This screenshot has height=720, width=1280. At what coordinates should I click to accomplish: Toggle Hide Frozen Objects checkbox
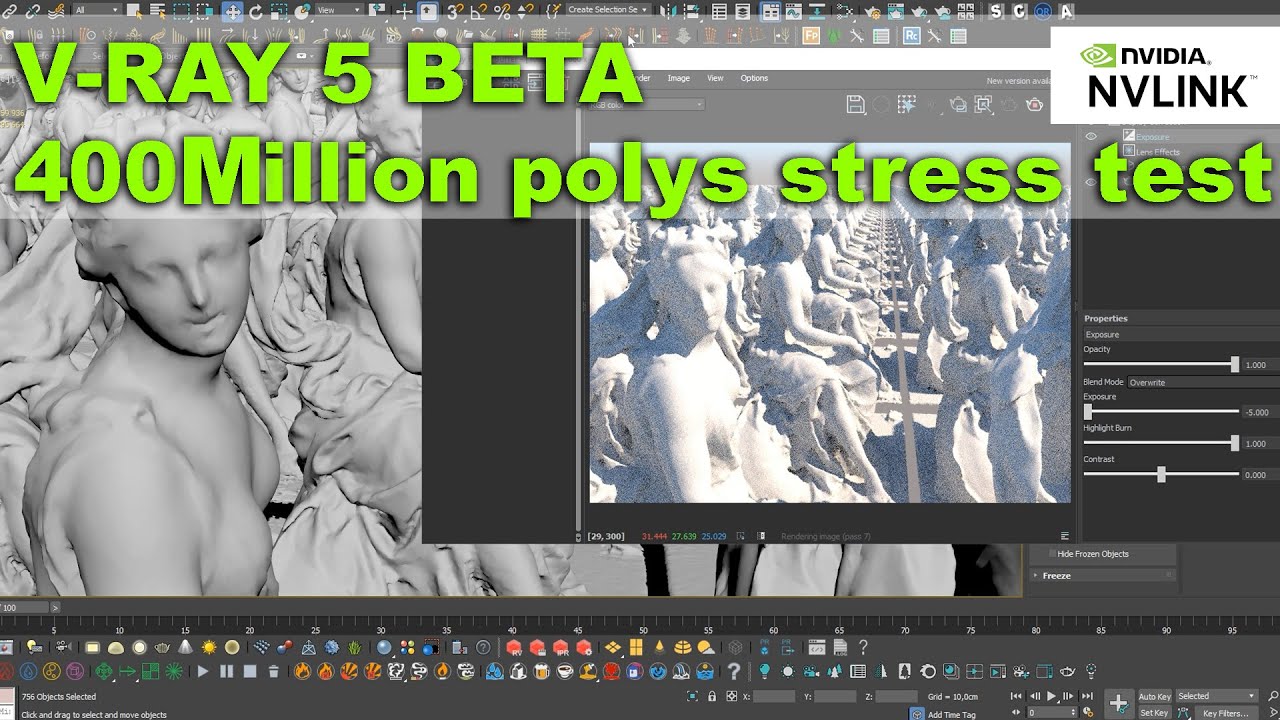[1052, 554]
